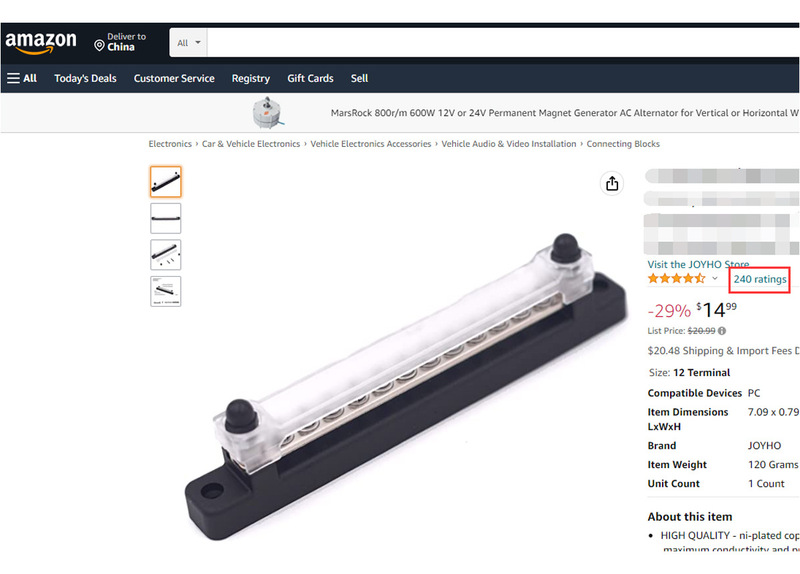The height and width of the screenshot is (574, 800).
Task: Expand the star rating breakdown chevron
Action: tap(714, 279)
